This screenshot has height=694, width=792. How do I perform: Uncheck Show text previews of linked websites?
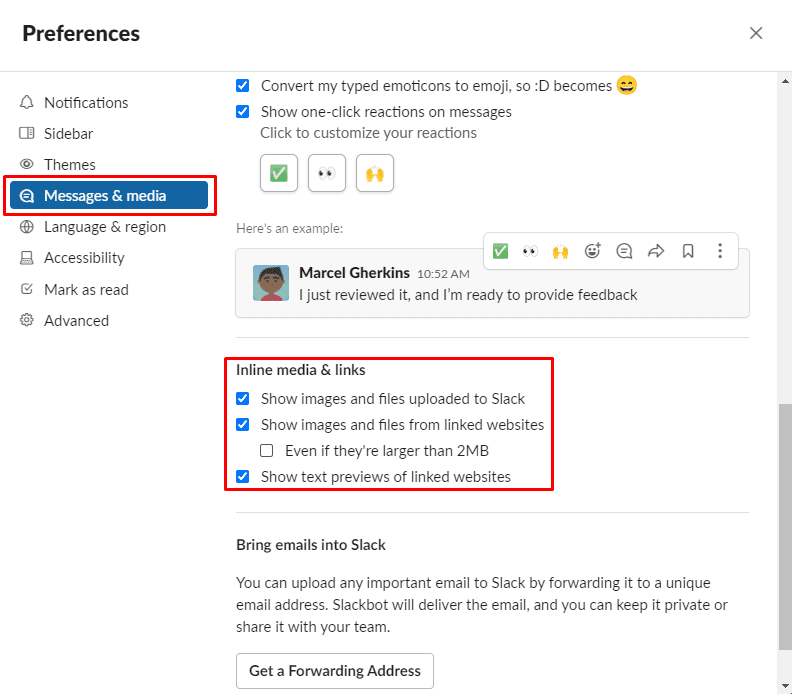(243, 476)
